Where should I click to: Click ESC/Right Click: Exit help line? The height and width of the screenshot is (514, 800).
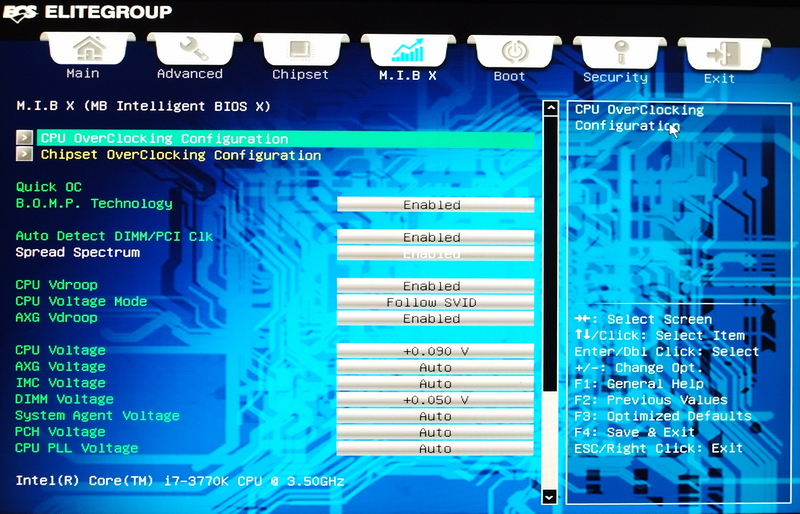pos(659,449)
